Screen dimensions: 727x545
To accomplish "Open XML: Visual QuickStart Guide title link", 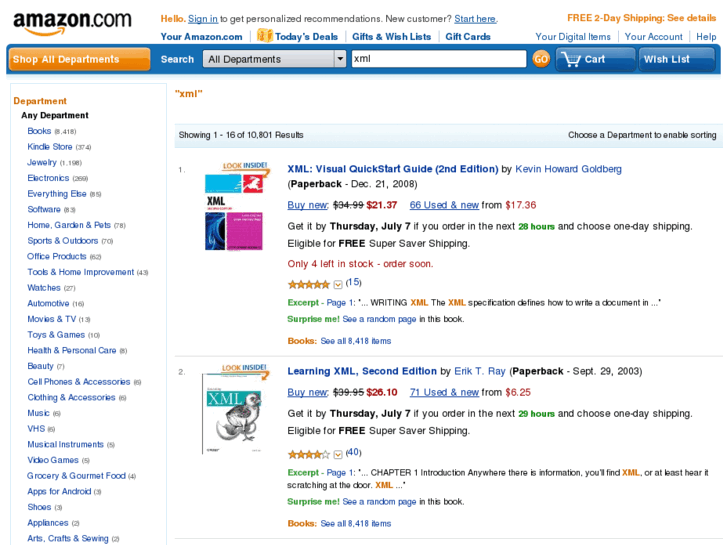I will pyautogui.click(x=393, y=169).
